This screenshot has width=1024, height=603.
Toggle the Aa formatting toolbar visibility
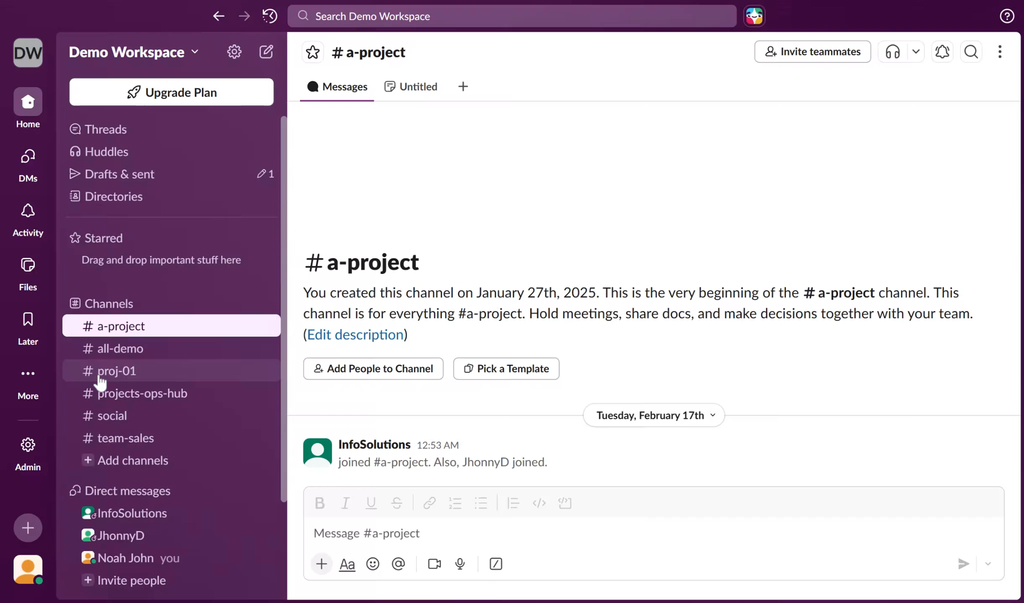click(347, 564)
